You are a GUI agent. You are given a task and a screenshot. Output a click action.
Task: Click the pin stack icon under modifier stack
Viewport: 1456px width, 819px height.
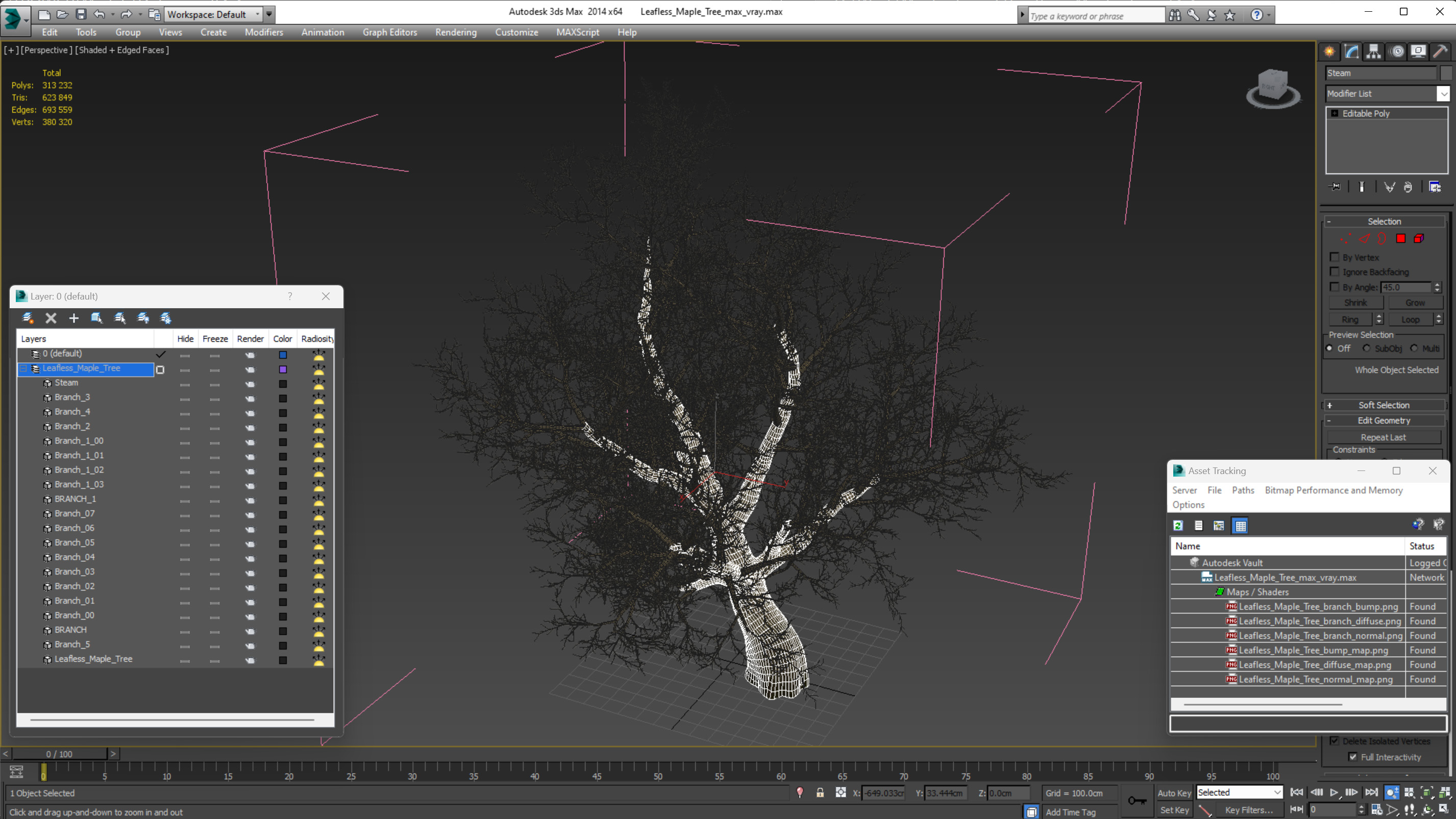point(1335,187)
